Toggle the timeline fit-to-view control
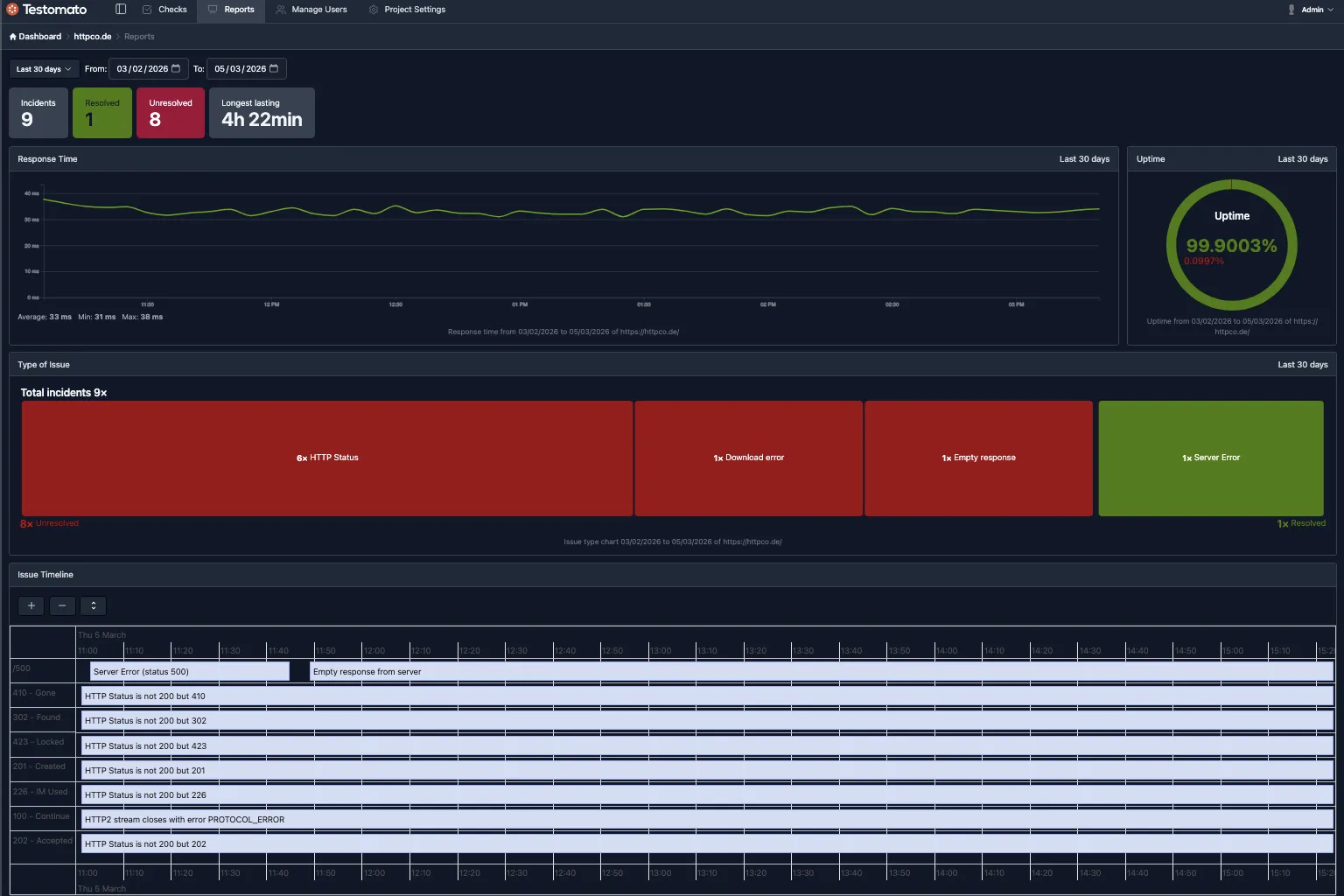 click(93, 605)
